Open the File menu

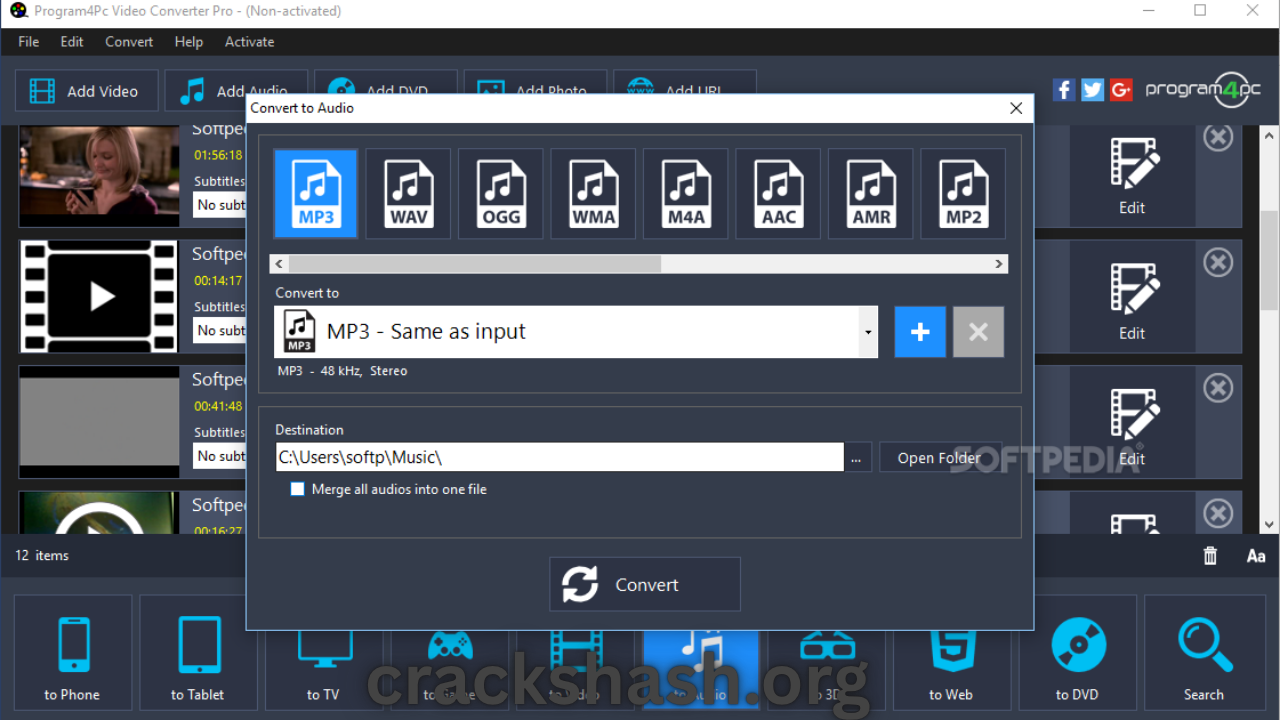[29, 42]
